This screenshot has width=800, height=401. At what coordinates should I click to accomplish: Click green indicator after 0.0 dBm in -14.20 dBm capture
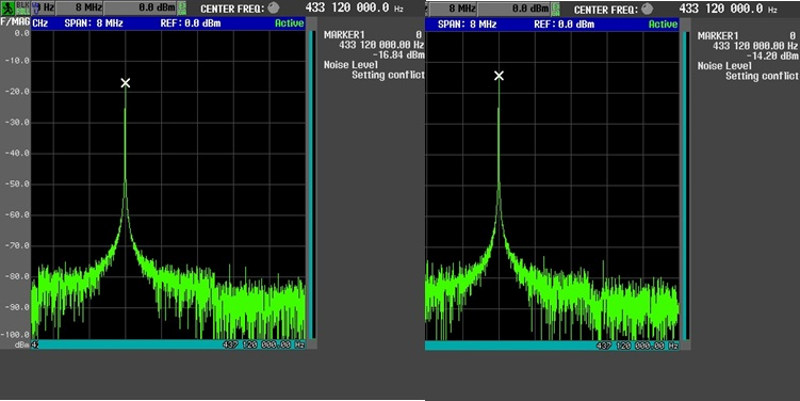point(556,9)
